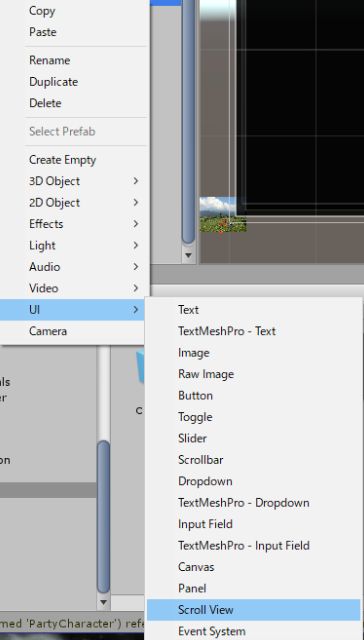Click Create Empty menu item

tap(62, 160)
